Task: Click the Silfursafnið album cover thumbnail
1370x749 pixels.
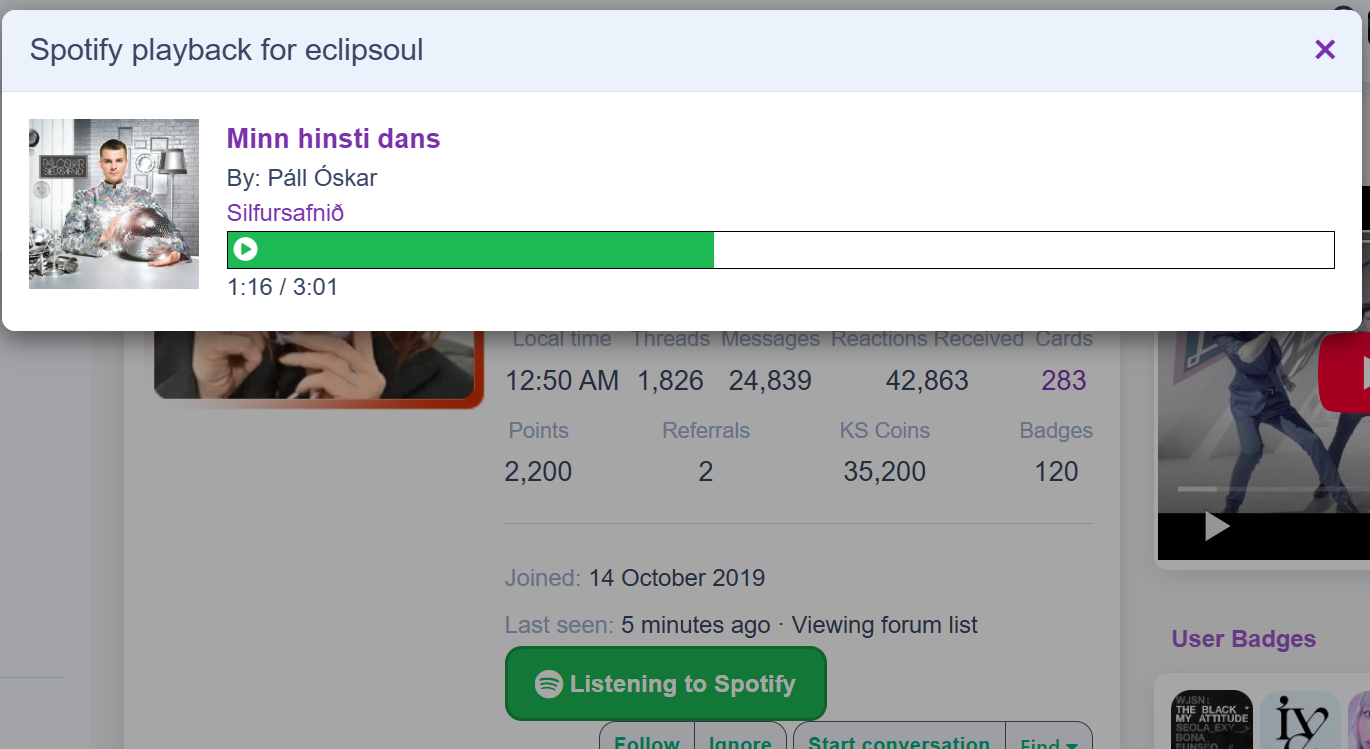Action: tap(114, 204)
